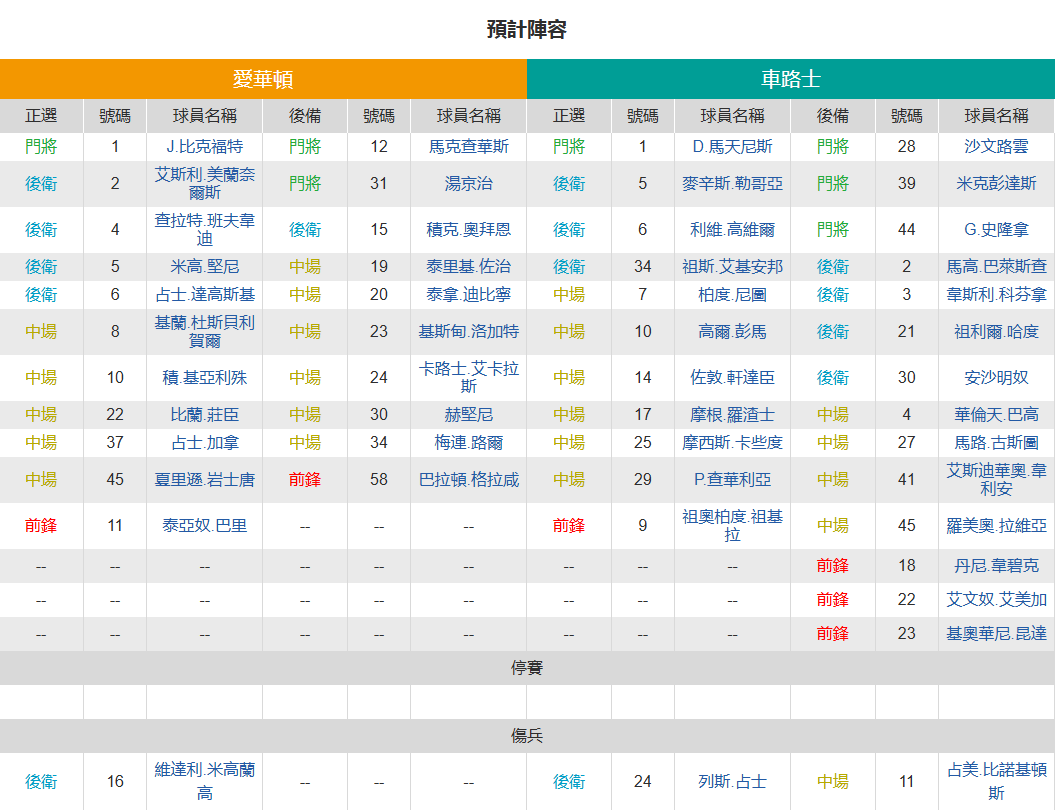Screen dimensions: 1055x810
Task: Click the 車路士 team header
Action: (791, 79)
